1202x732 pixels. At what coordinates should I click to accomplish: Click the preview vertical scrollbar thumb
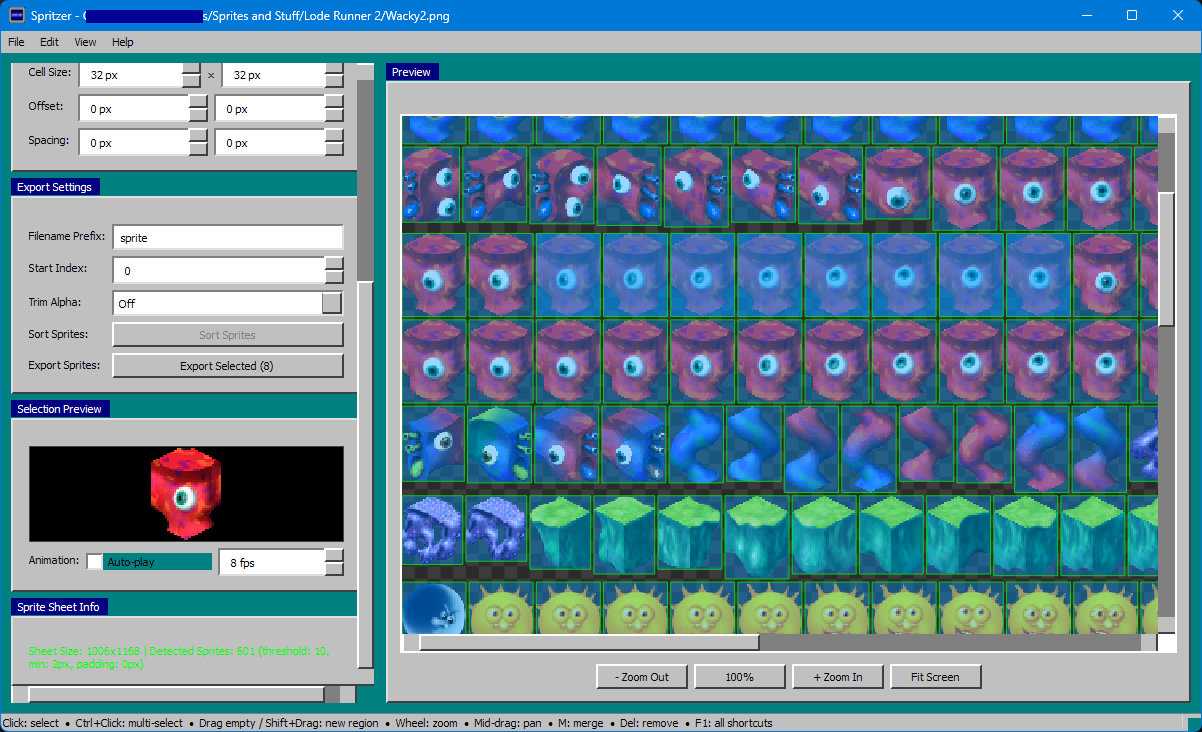[1167, 258]
